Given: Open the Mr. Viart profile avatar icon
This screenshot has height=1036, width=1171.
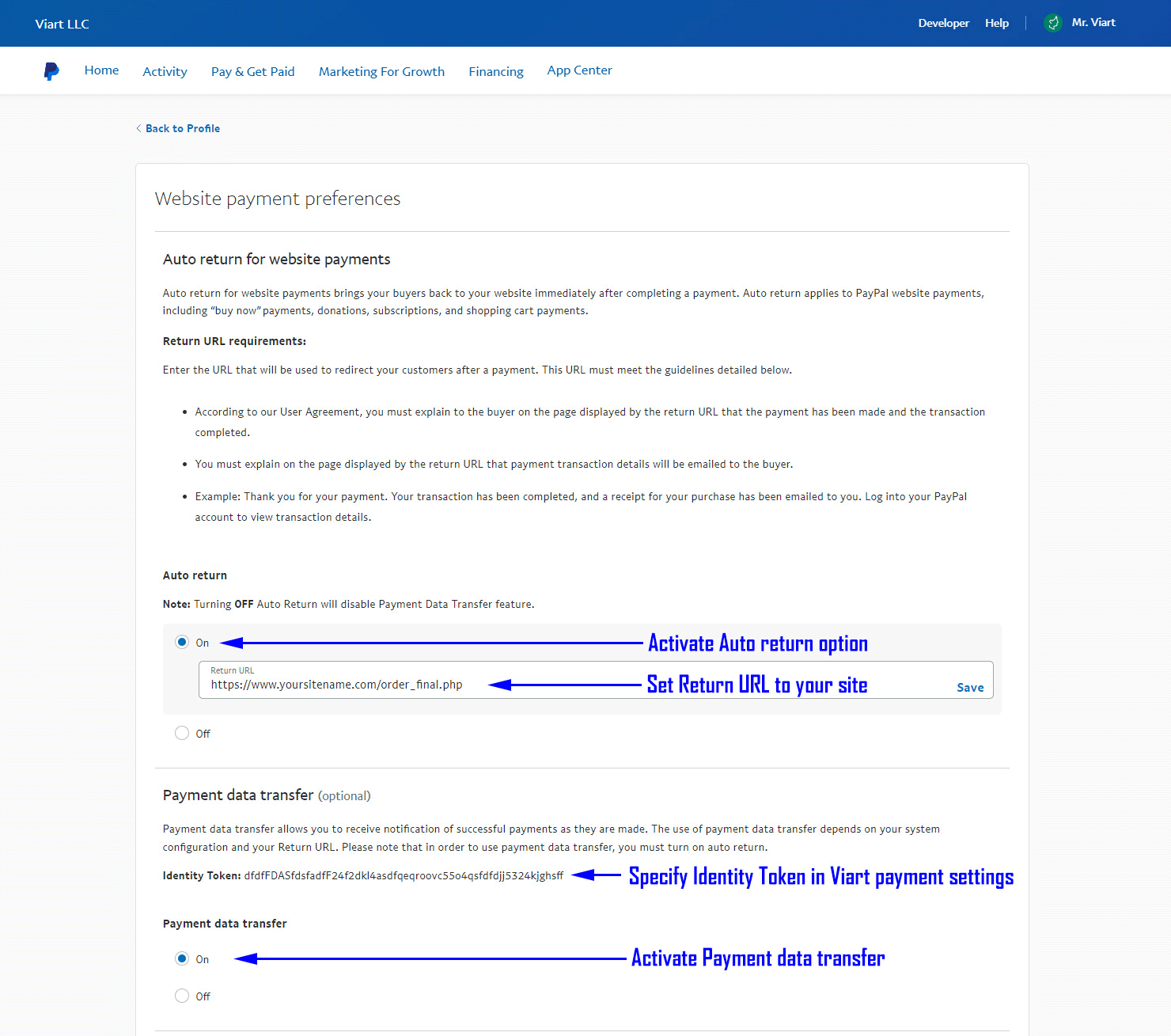Looking at the screenshot, I should click(1052, 23).
